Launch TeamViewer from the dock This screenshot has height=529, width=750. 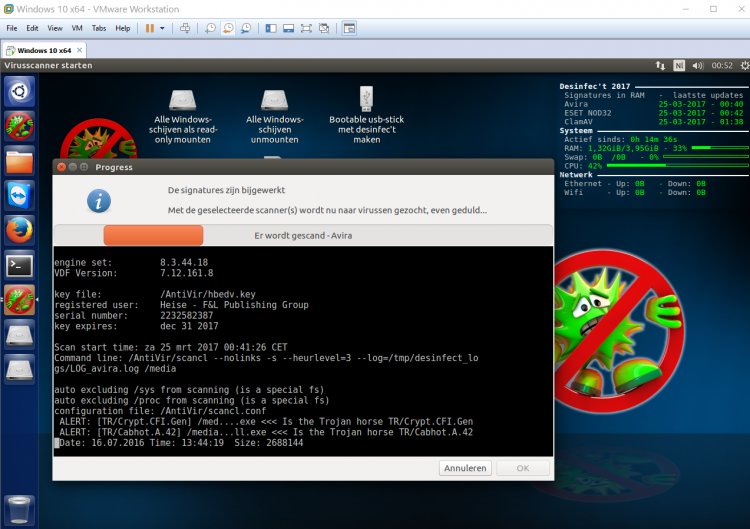20,195
